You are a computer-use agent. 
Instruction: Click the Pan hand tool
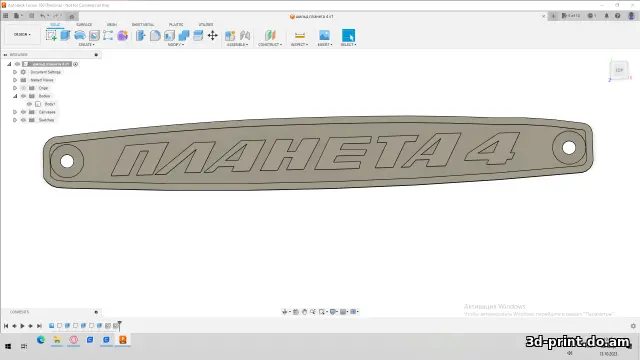(x=304, y=311)
